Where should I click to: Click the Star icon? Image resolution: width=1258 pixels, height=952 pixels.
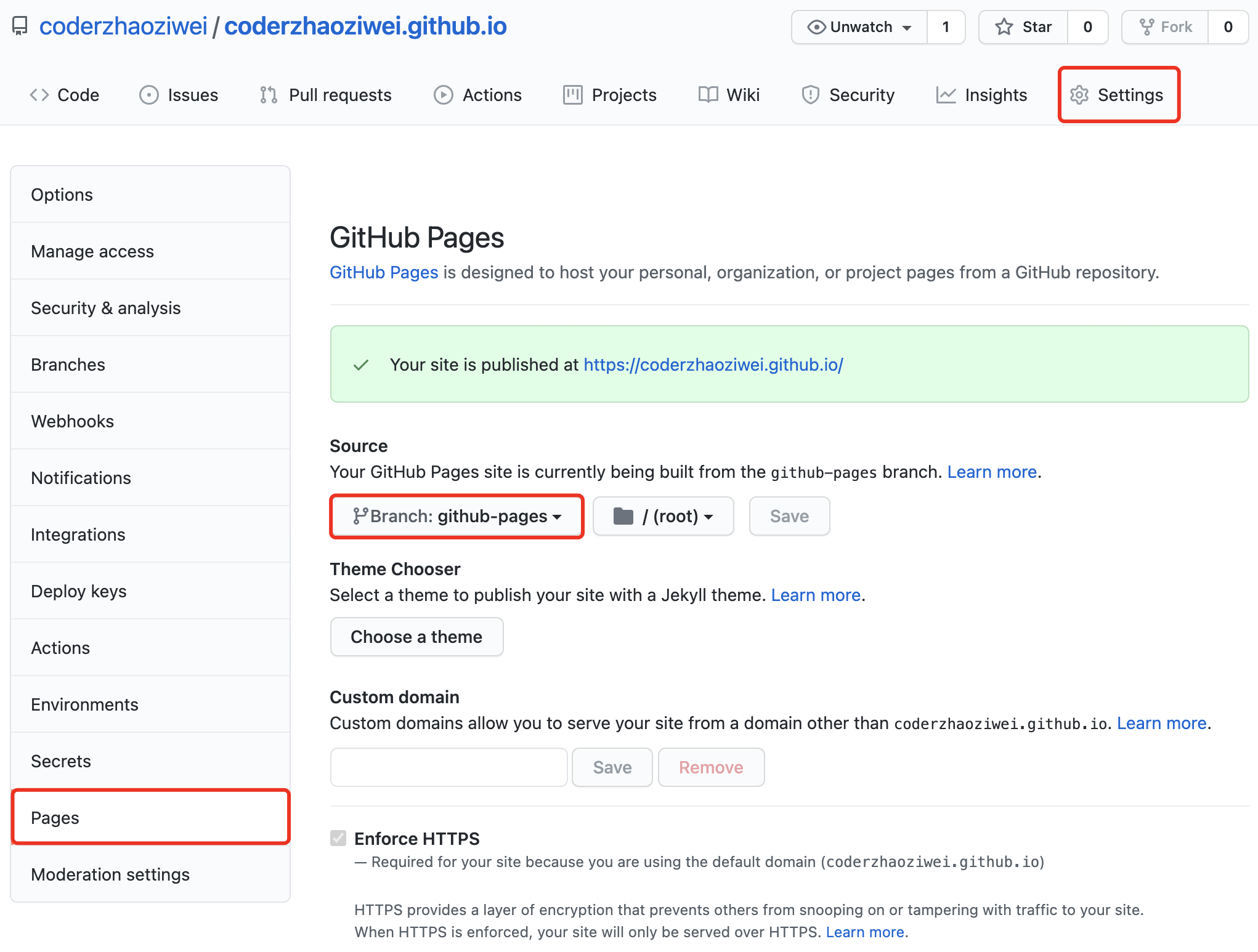click(1004, 27)
